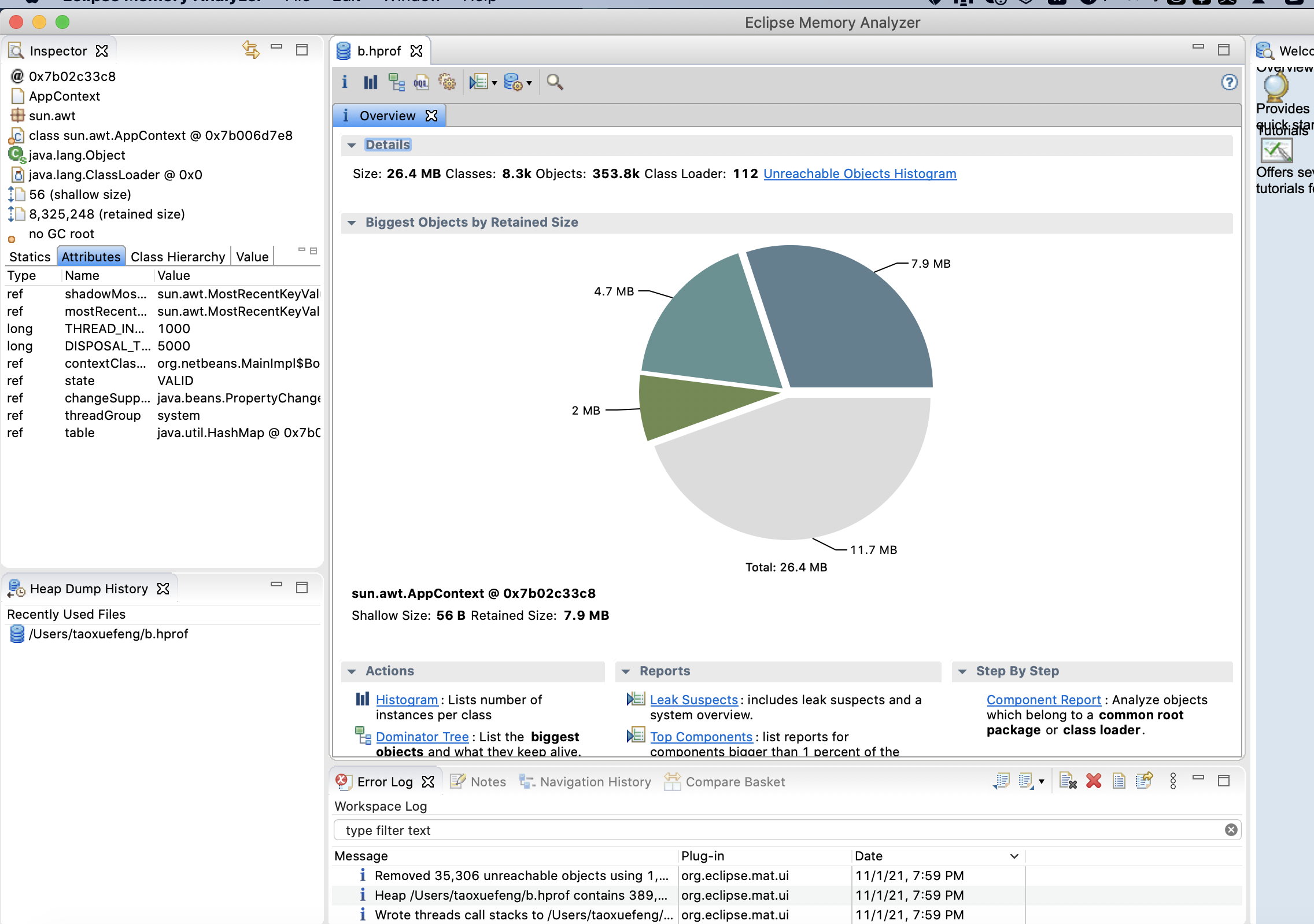Close the b.hprof editor tab
This screenshot has height=924, width=1314.
click(416, 51)
